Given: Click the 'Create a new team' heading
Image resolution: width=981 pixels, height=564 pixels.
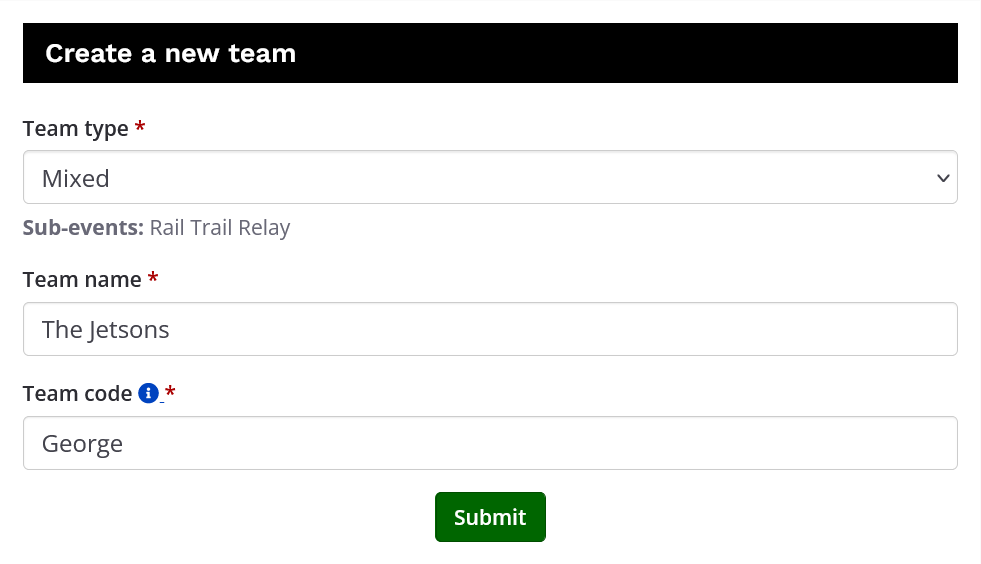Looking at the screenshot, I should coord(171,54).
